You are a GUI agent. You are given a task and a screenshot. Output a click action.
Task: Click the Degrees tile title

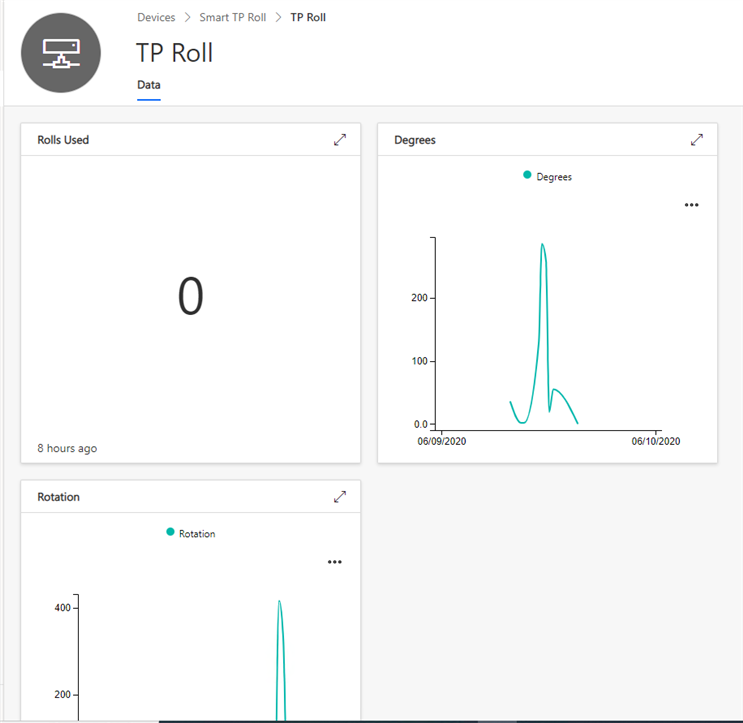coord(415,140)
